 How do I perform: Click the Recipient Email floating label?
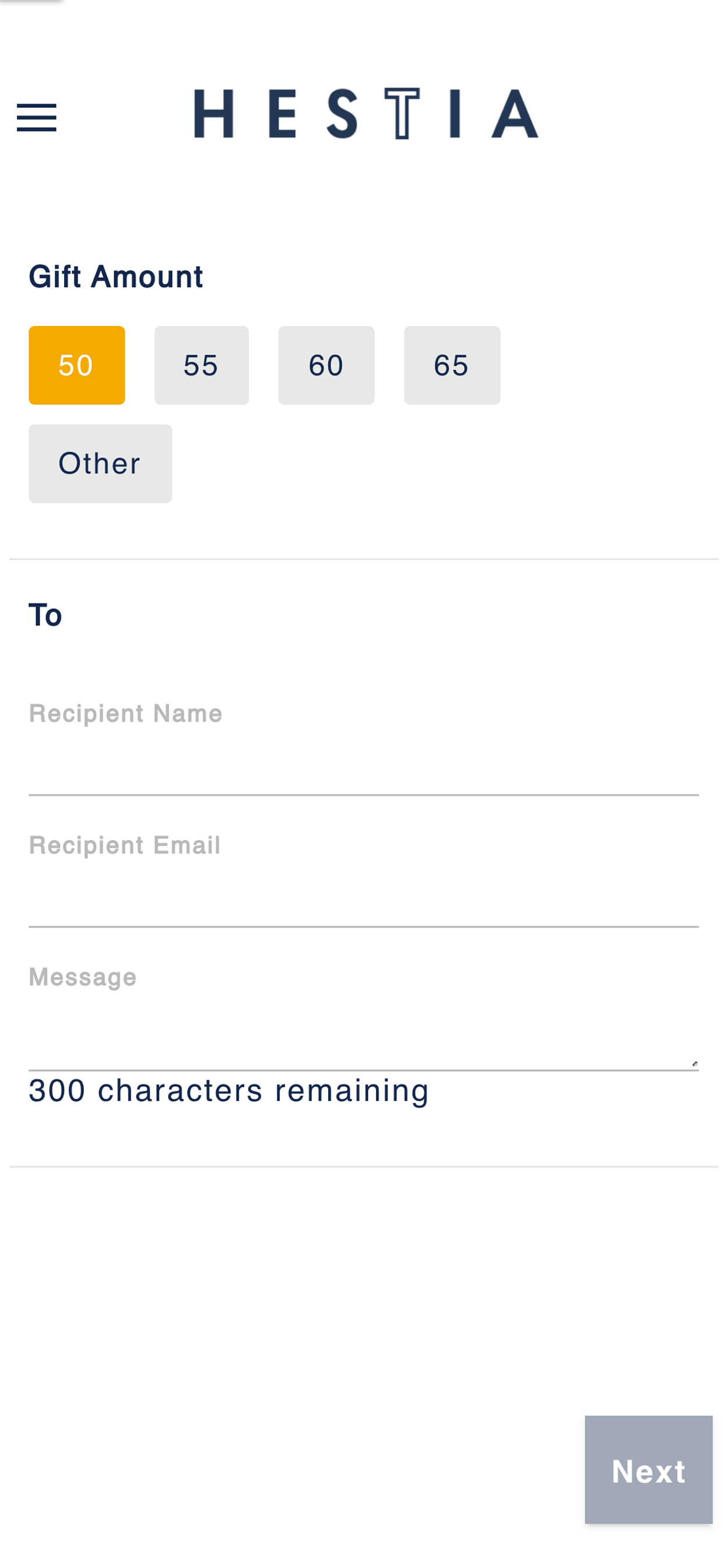(x=125, y=845)
